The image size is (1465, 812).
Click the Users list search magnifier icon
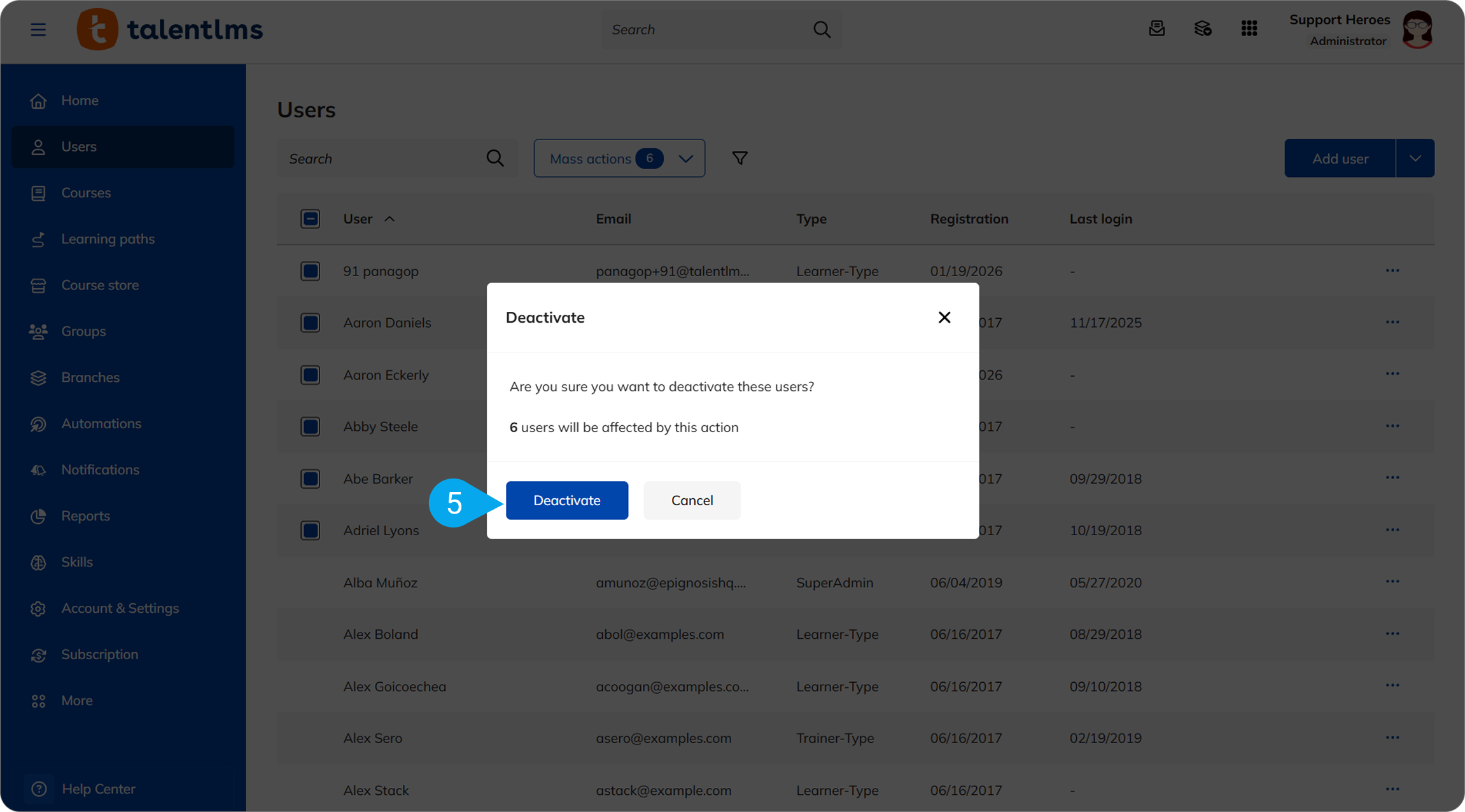[x=495, y=158]
